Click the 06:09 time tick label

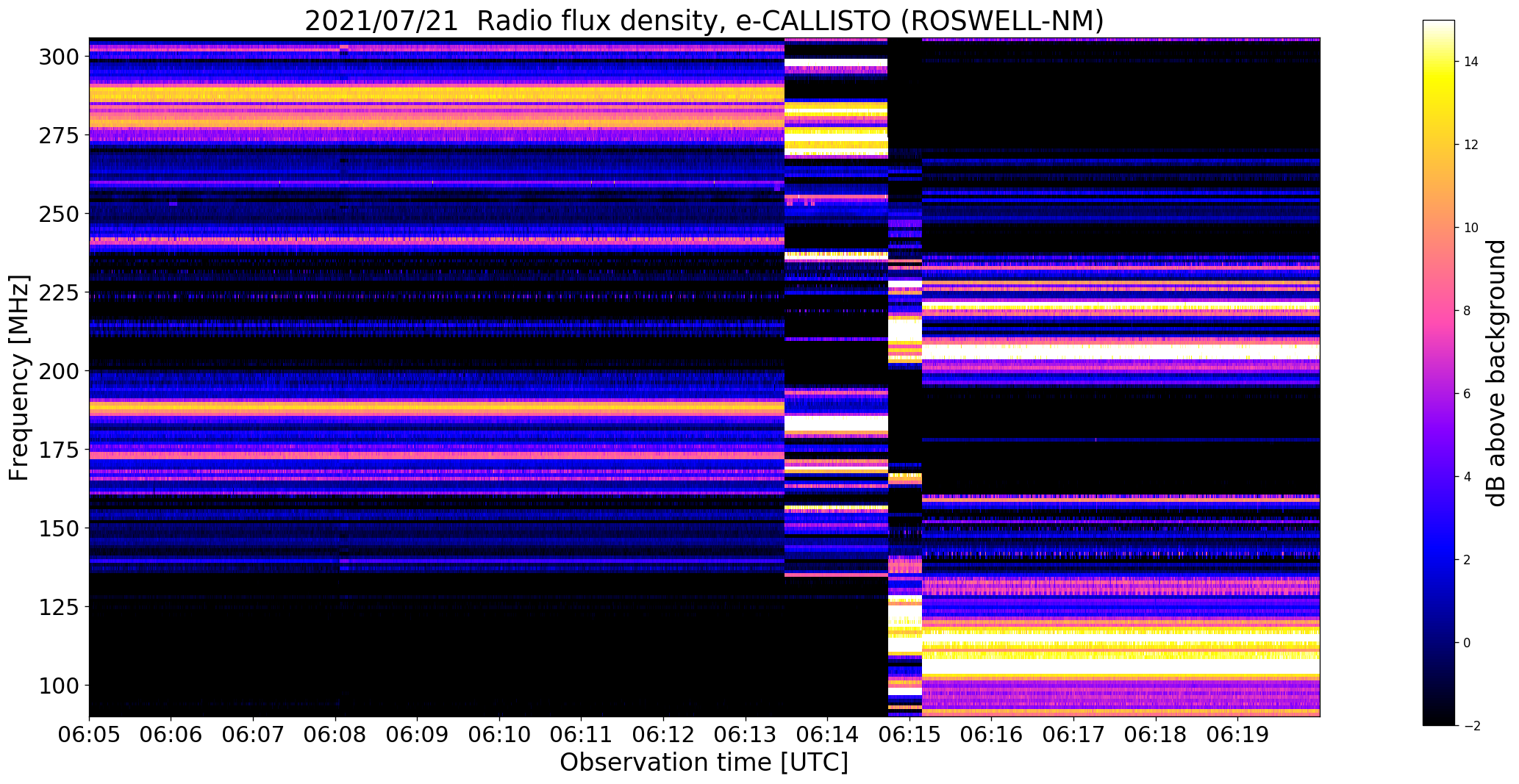pyautogui.click(x=418, y=735)
